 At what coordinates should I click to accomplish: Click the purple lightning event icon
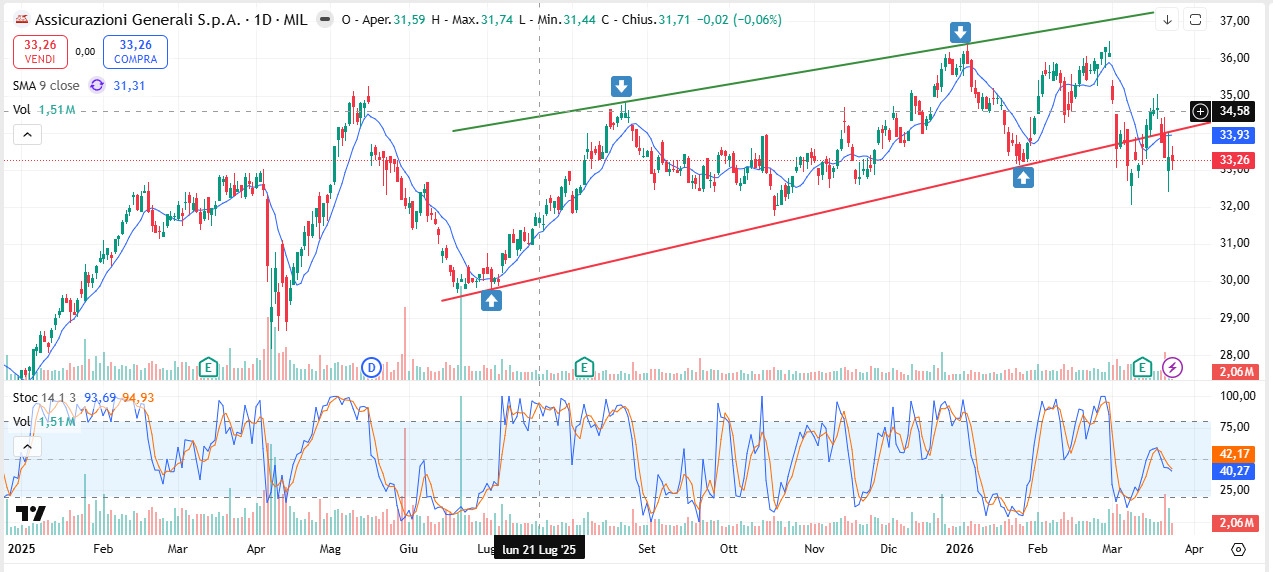tap(1173, 367)
